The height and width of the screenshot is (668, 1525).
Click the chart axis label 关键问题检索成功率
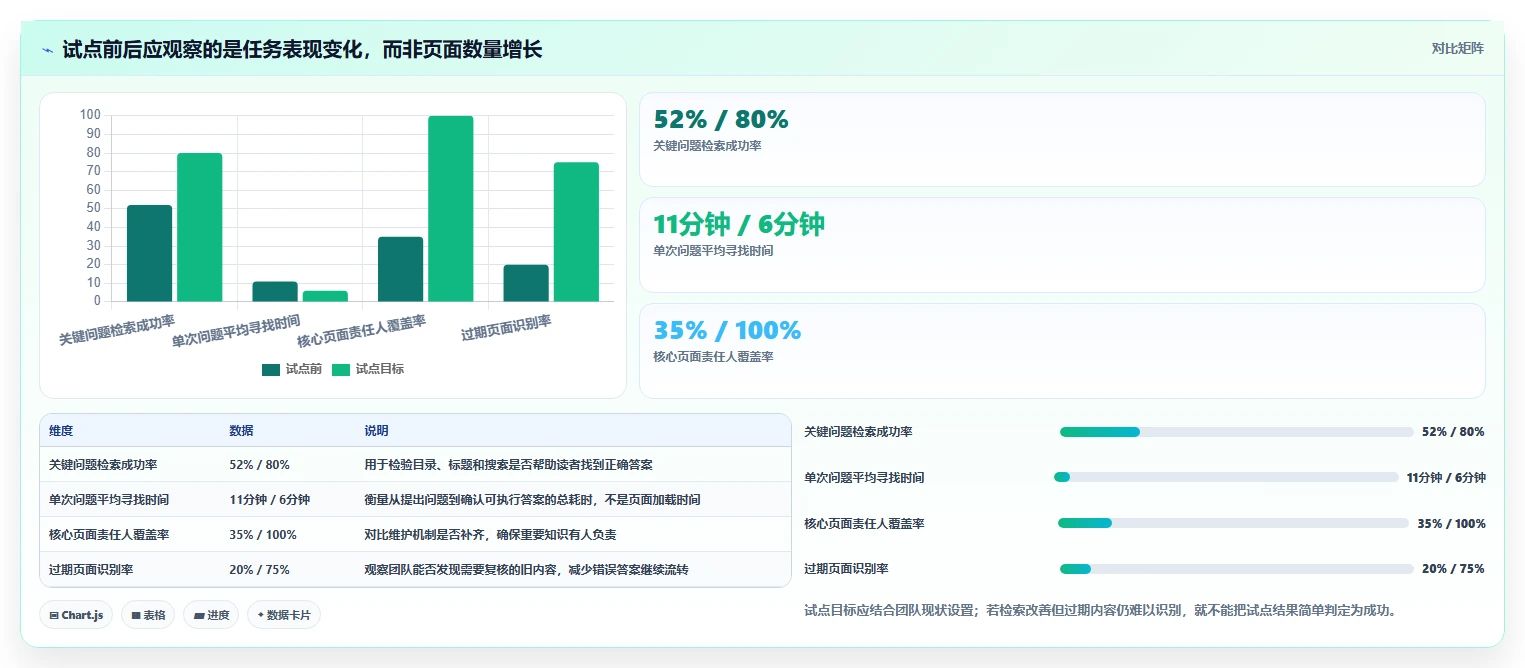click(117, 330)
